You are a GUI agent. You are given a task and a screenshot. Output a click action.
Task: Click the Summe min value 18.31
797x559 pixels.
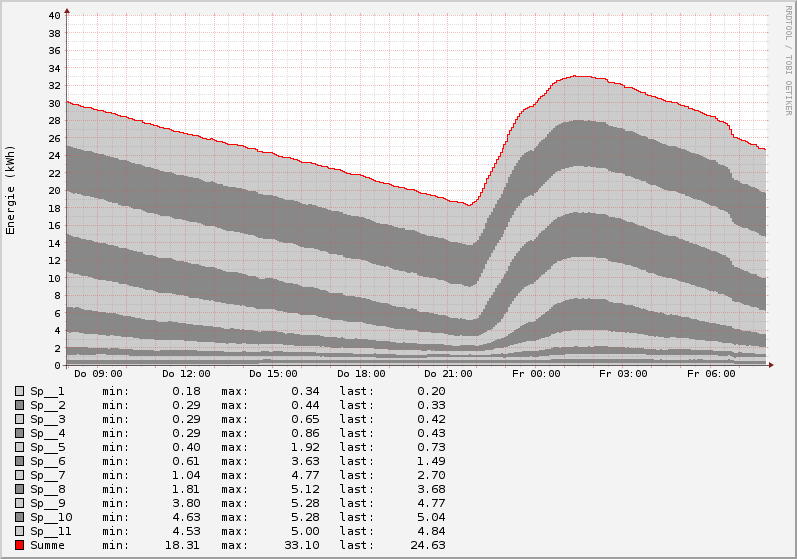click(183, 545)
